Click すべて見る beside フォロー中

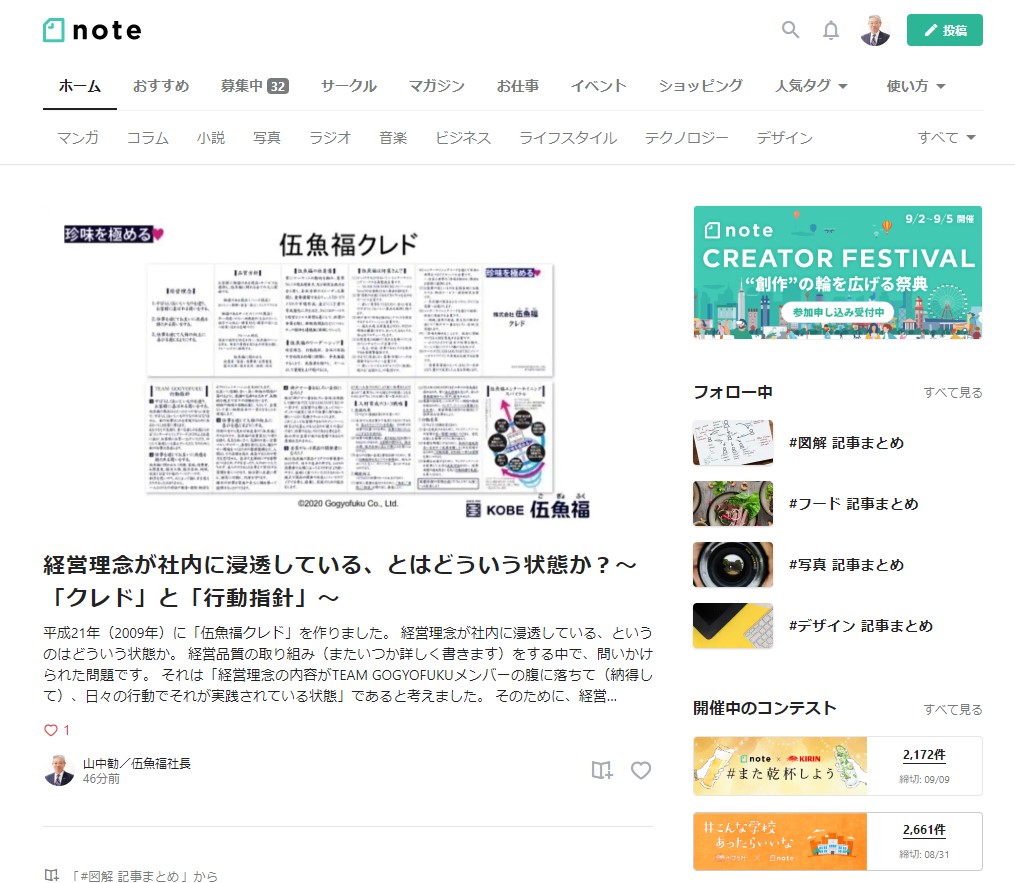953,393
